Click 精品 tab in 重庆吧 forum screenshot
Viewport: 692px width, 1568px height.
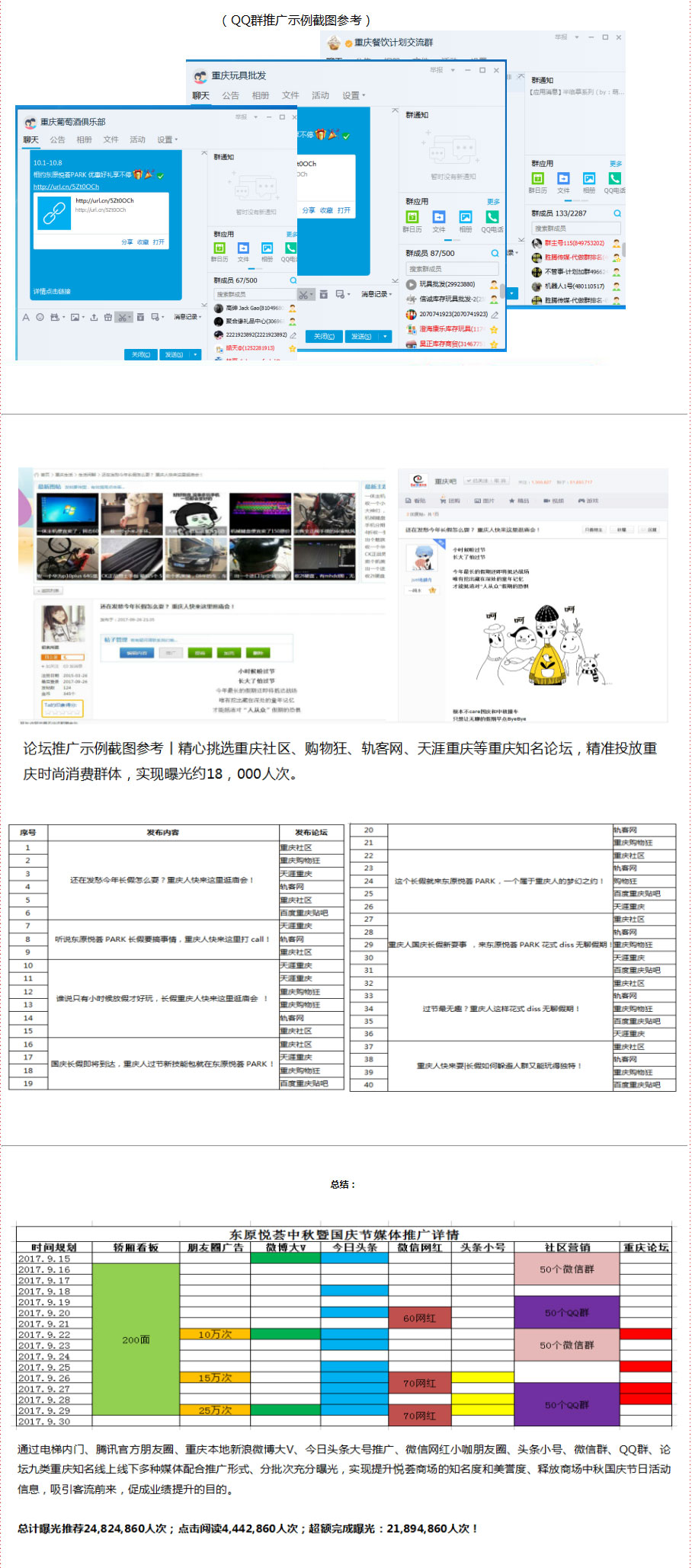click(518, 501)
